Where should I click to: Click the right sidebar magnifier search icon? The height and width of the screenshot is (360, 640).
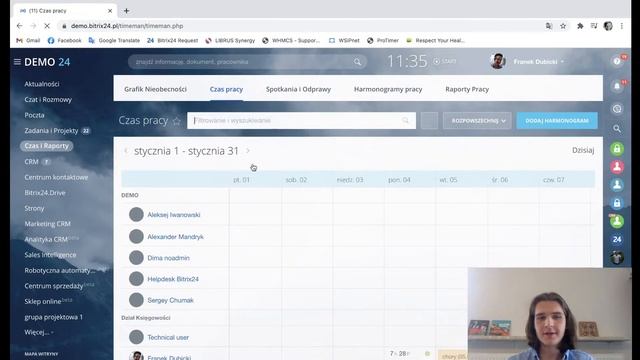coord(617,129)
